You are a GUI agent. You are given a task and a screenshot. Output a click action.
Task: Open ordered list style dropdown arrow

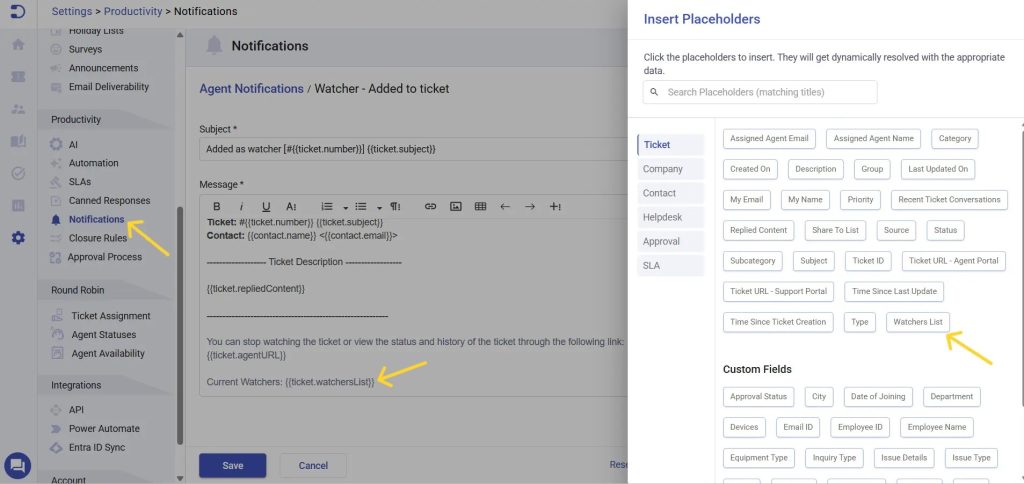point(345,207)
